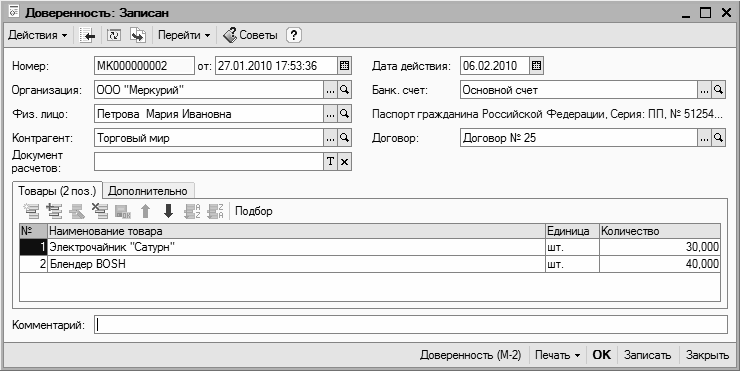Click the Контрагент field Торговый мир
This screenshot has width=740, height=371.
tap(209, 138)
